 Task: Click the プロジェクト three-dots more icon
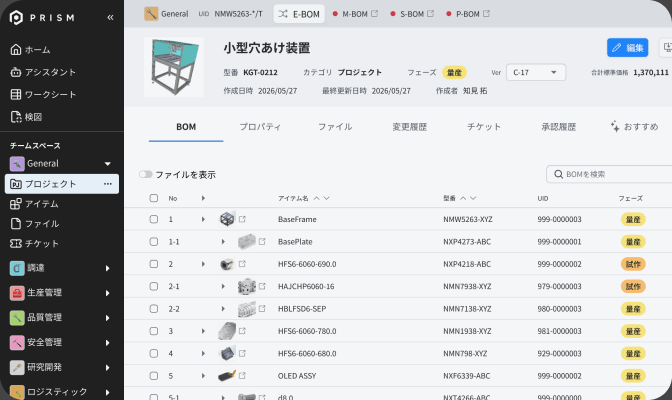pyautogui.click(x=108, y=184)
